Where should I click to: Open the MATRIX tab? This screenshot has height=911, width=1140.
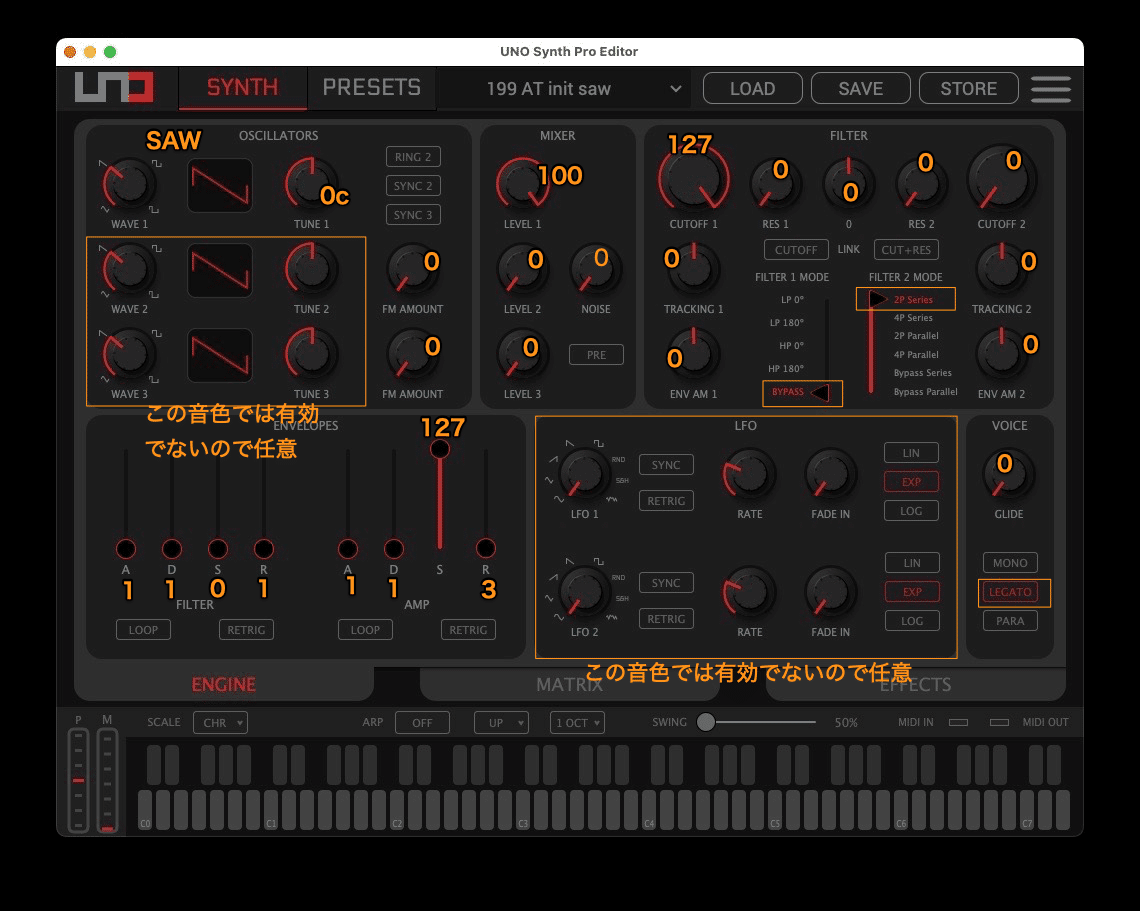point(569,685)
